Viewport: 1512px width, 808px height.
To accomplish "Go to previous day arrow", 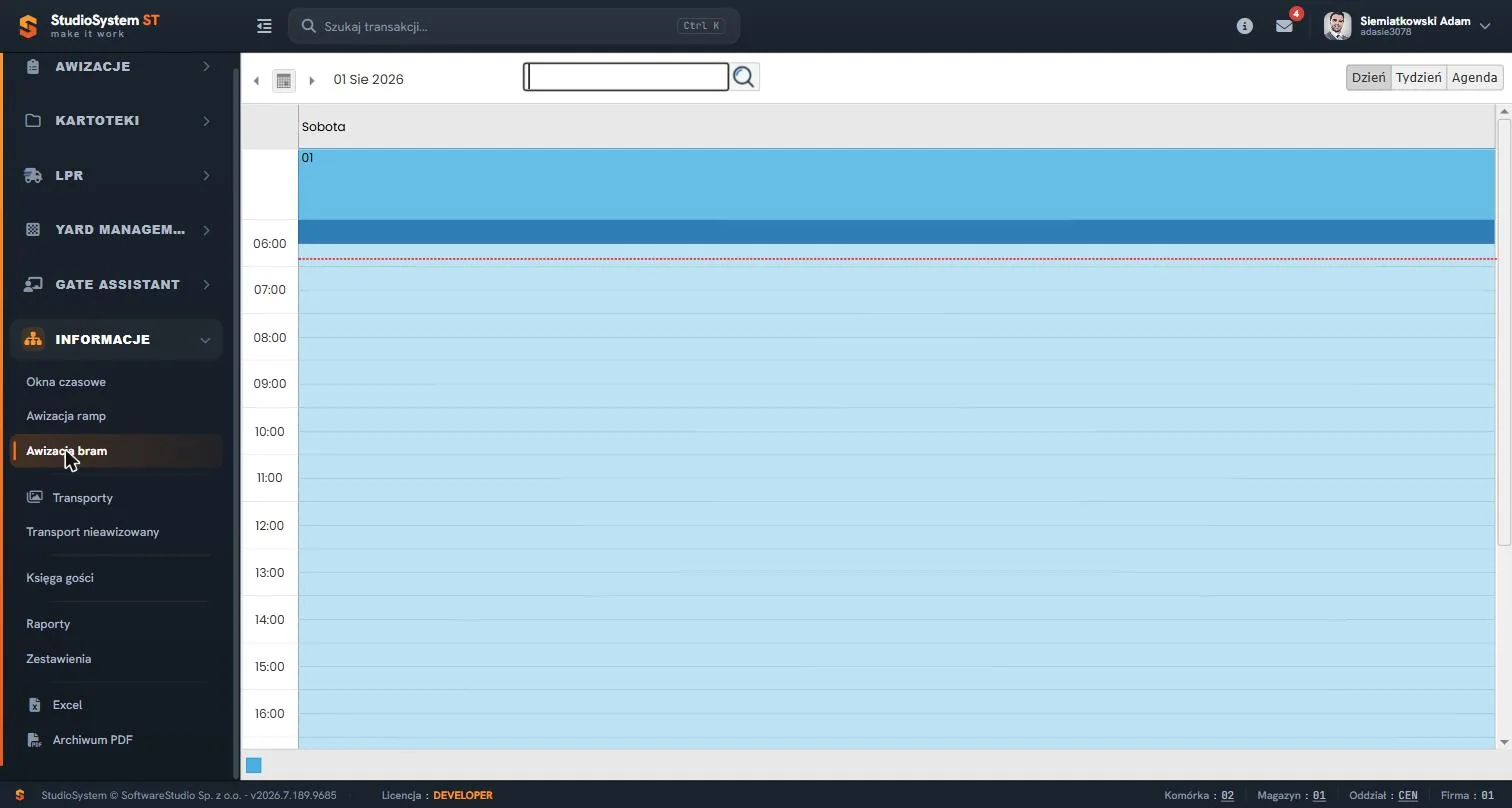I will (x=256, y=80).
